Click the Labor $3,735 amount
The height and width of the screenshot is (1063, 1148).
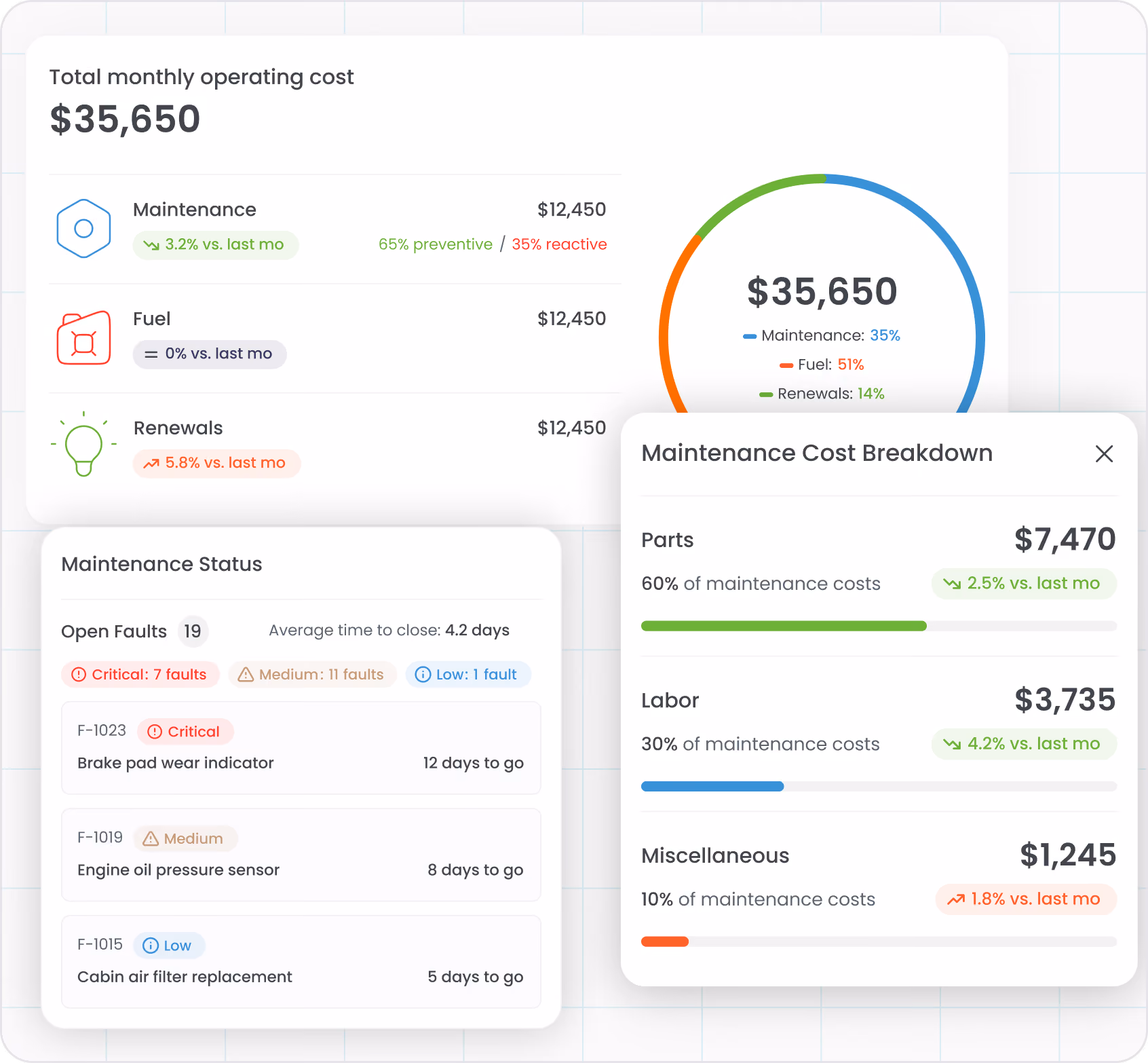tap(1065, 700)
